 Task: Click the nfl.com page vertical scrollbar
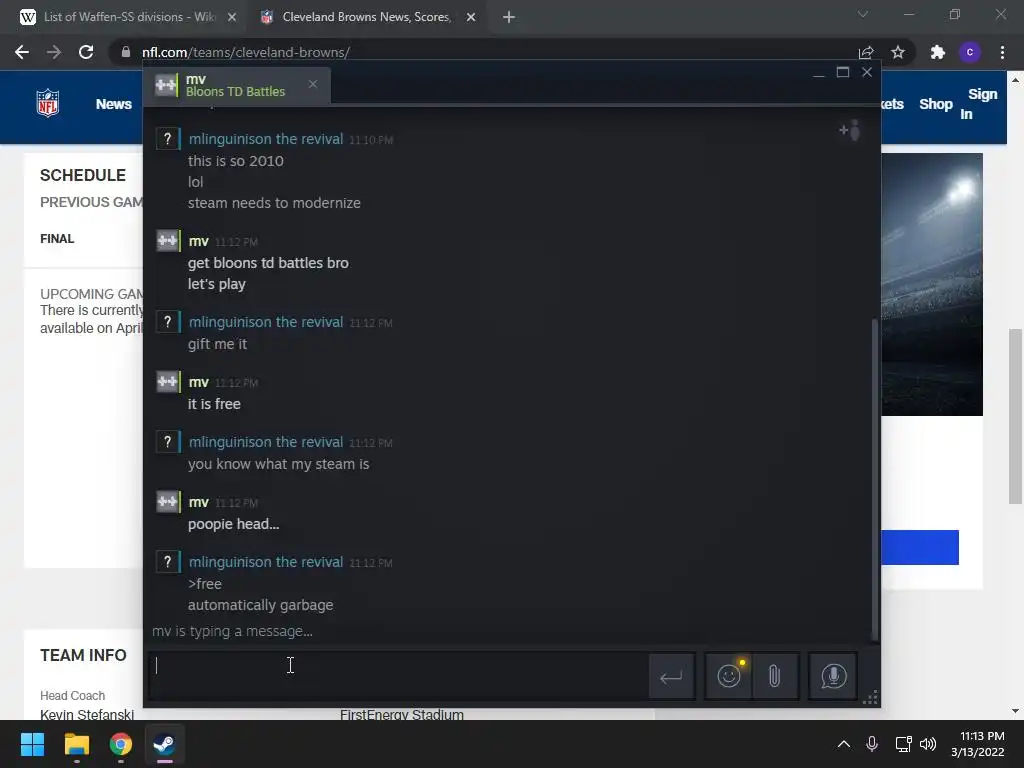[1015, 418]
